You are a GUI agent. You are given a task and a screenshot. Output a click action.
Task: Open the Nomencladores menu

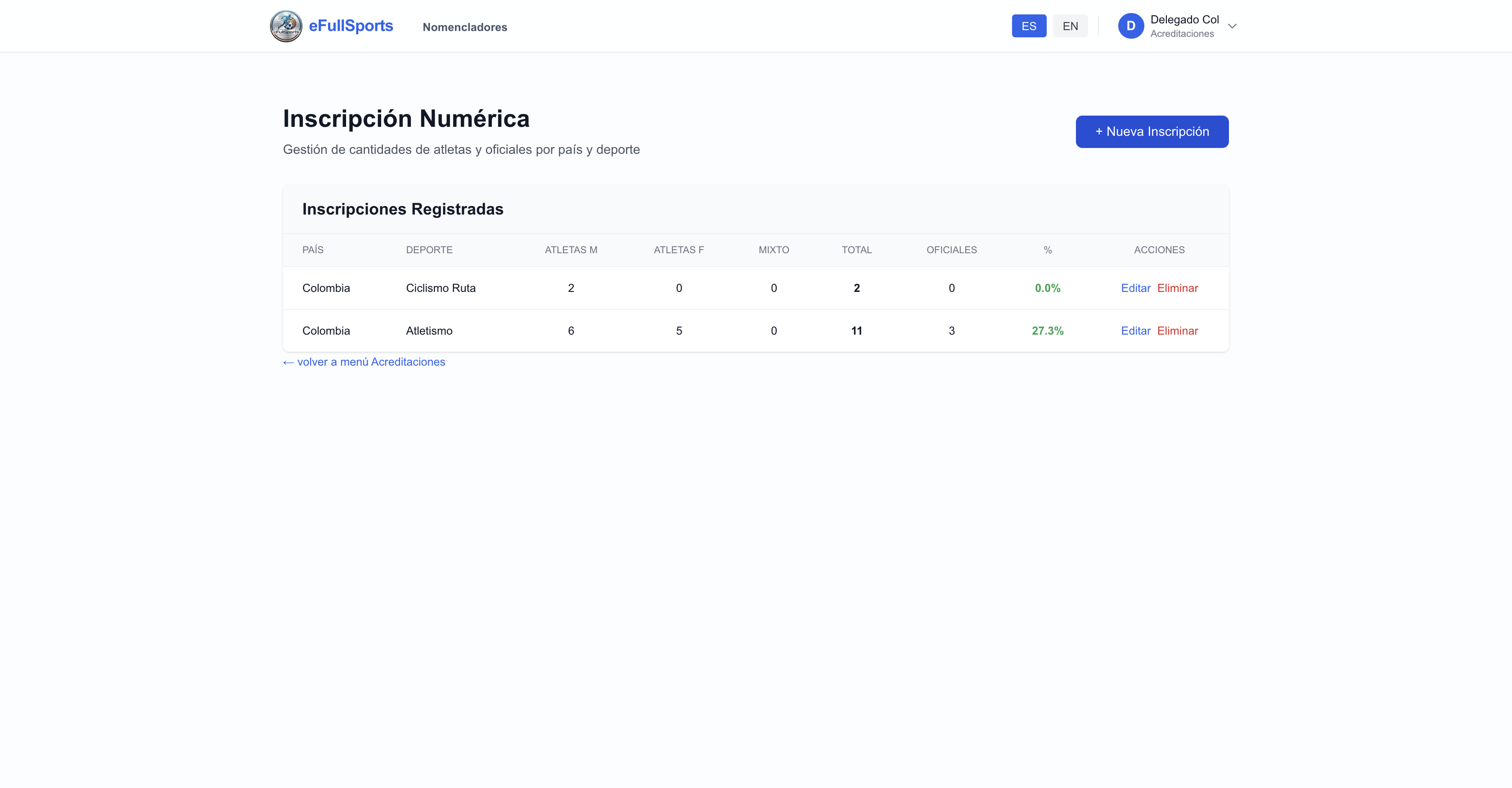(464, 27)
